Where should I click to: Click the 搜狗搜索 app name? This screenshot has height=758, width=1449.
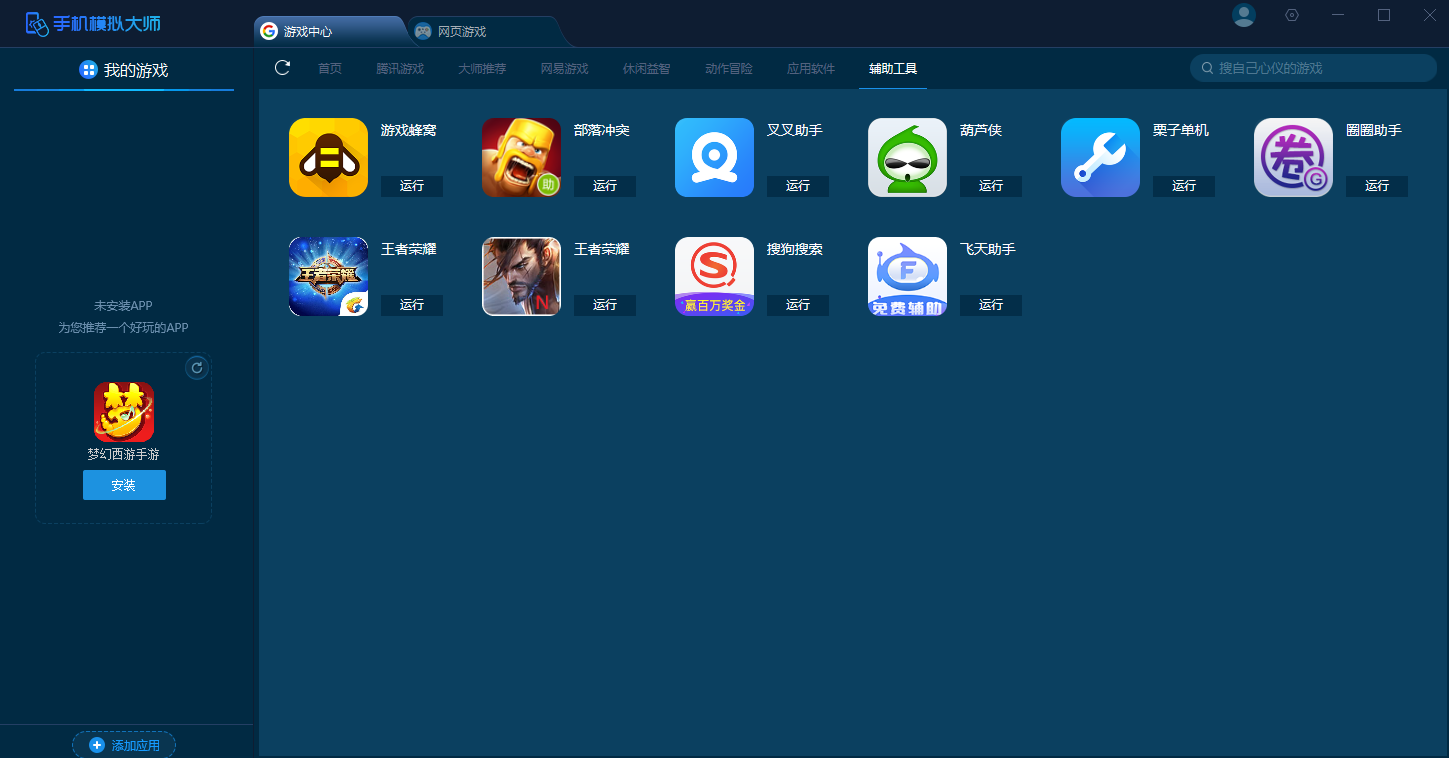pos(795,249)
